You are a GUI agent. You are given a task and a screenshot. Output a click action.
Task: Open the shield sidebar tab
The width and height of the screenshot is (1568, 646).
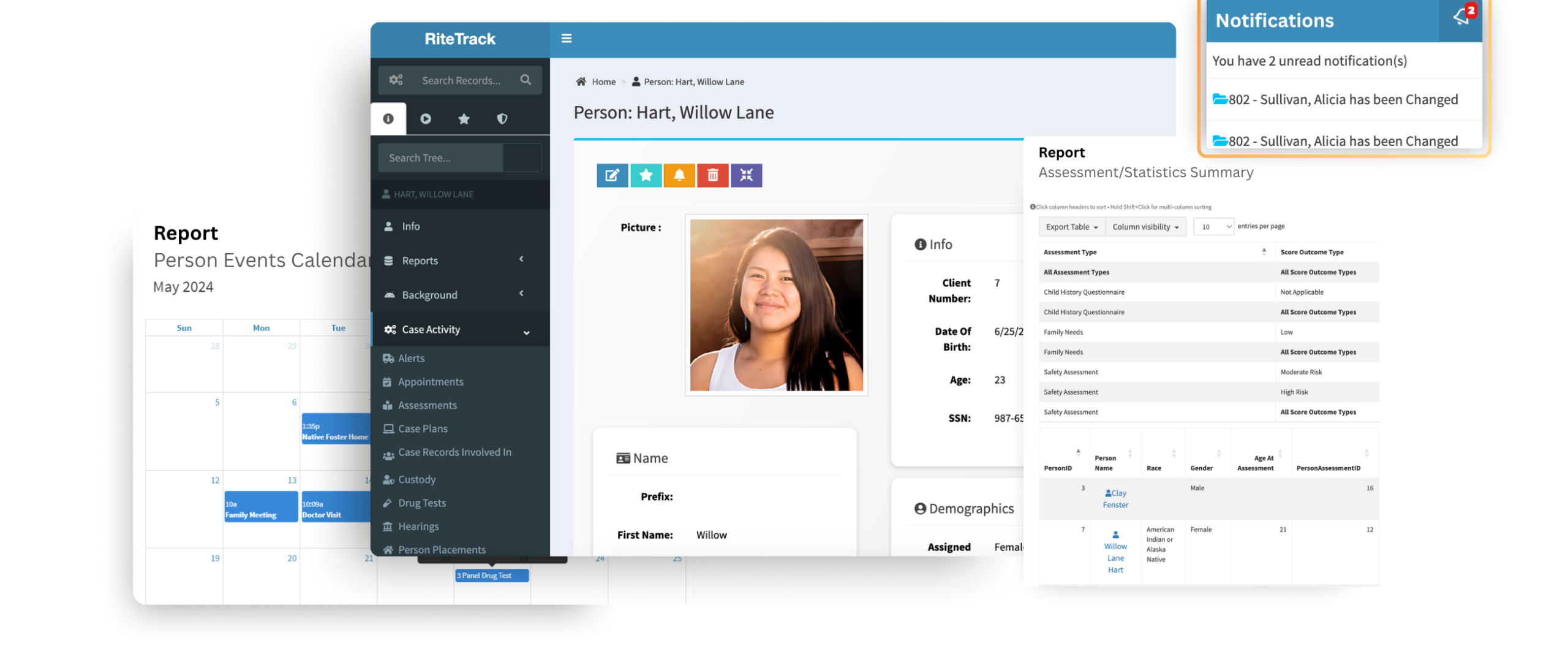click(502, 118)
